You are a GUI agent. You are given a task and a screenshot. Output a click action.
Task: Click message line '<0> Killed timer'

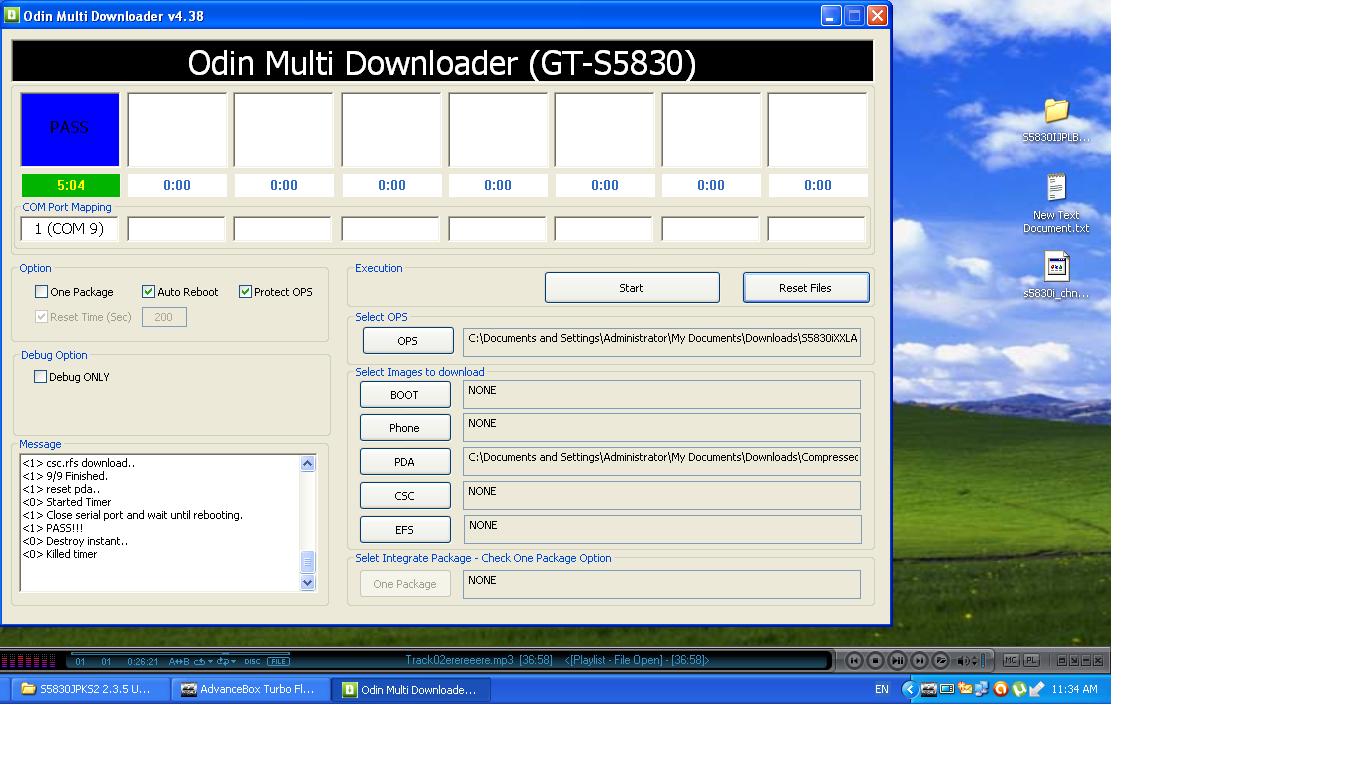pos(60,554)
